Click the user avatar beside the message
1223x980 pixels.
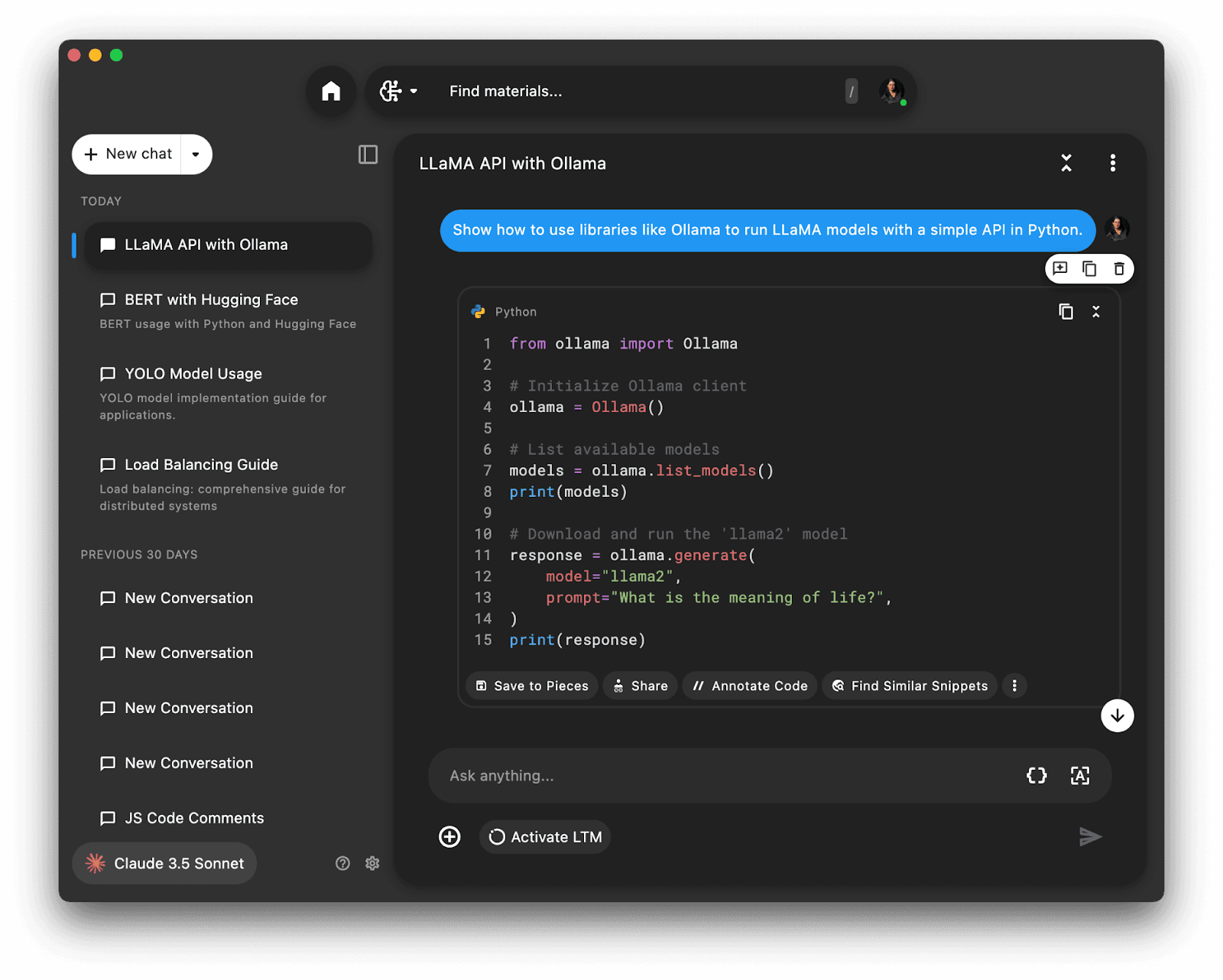click(1117, 229)
